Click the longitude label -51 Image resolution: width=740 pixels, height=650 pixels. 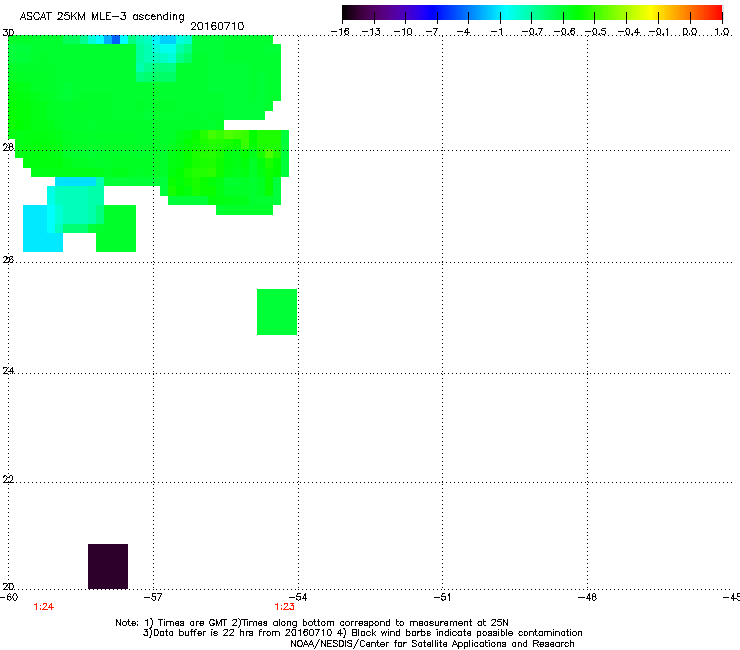(442, 597)
